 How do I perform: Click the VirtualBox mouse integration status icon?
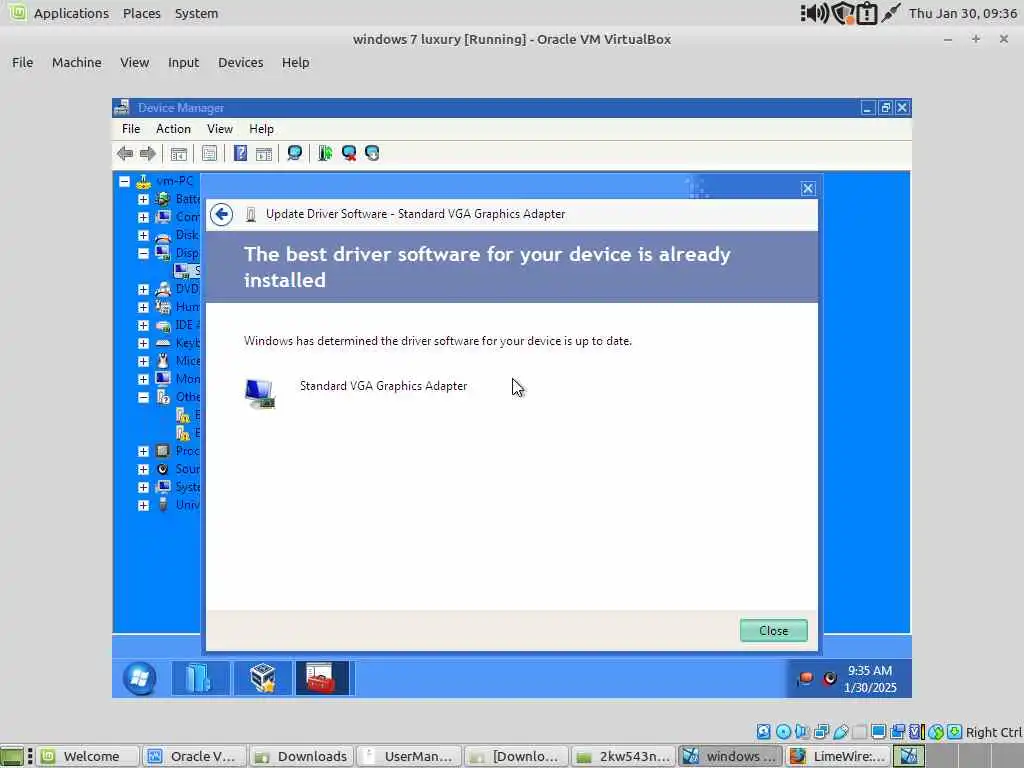936,731
